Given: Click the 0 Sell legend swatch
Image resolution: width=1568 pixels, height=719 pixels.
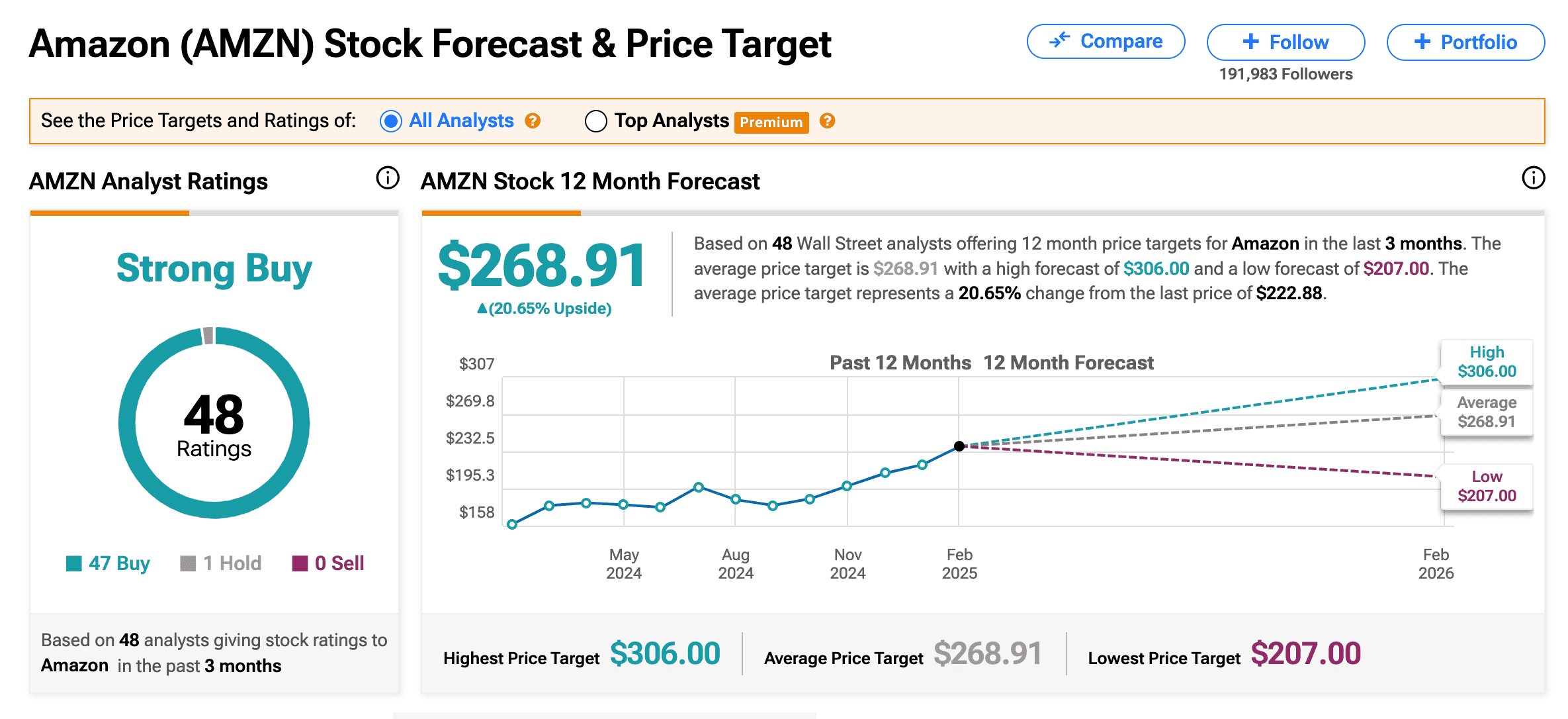Looking at the screenshot, I should point(300,563).
